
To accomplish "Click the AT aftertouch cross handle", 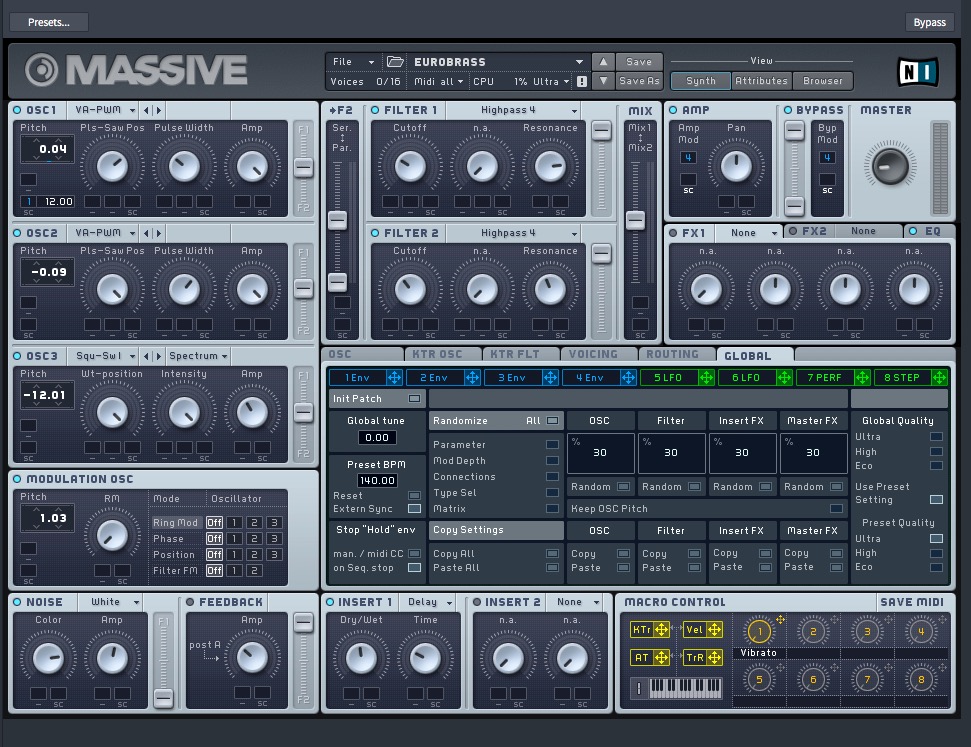I will click(x=661, y=657).
